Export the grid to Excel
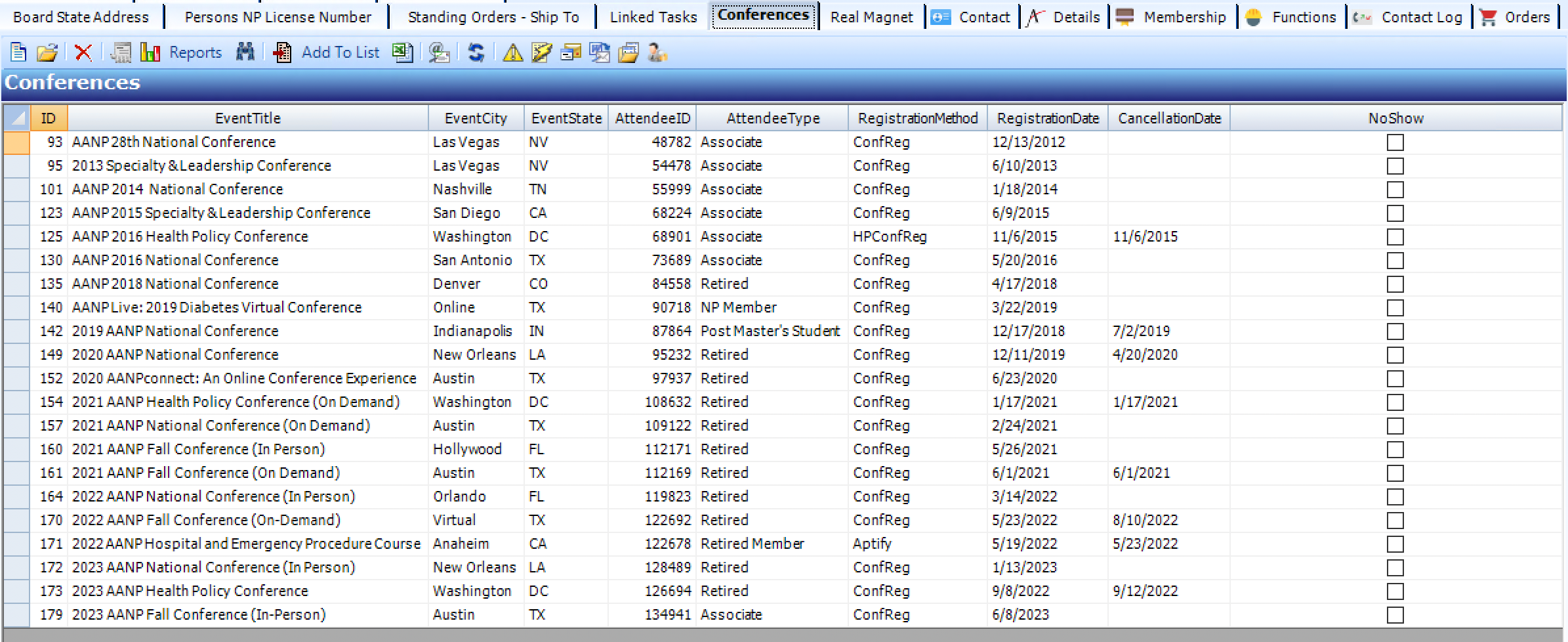The height and width of the screenshot is (642, 1568). [x=402, y=53]
